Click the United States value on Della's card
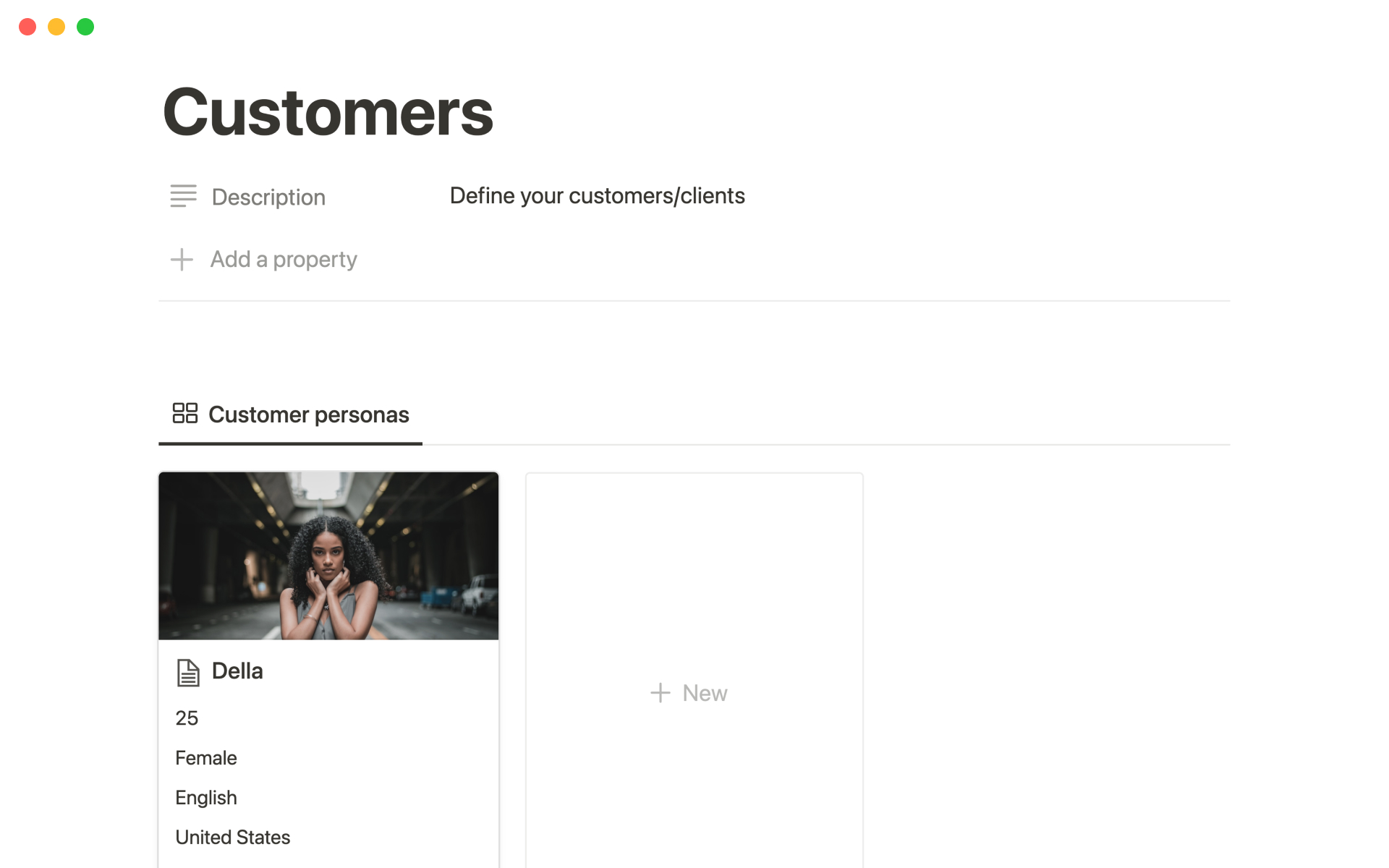The image size is (1389, 868). coord(232,838)
